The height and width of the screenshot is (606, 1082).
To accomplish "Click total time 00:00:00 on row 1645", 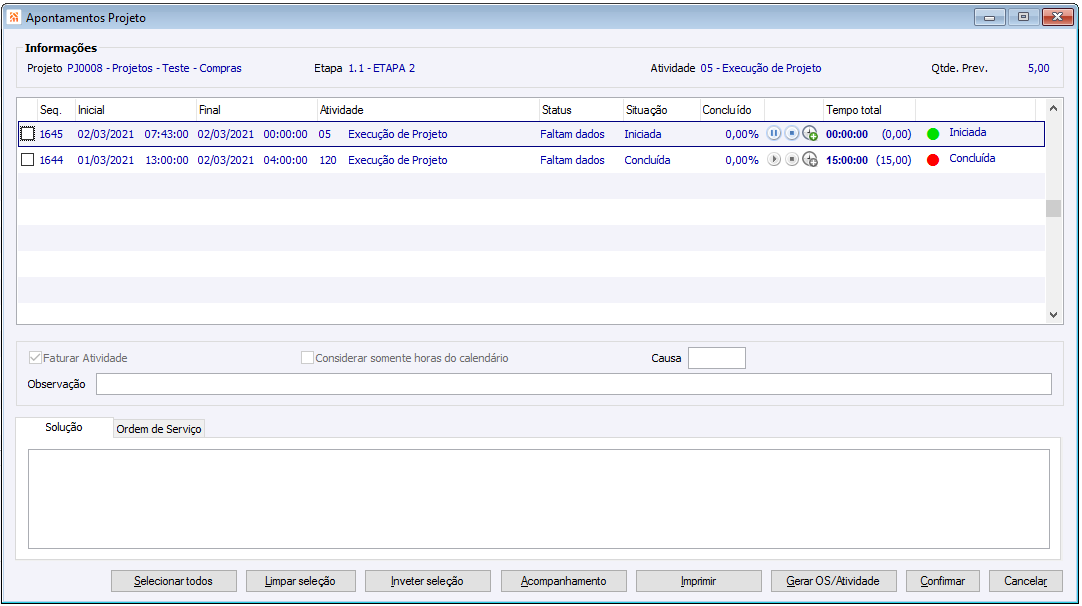I will (847, 134).
